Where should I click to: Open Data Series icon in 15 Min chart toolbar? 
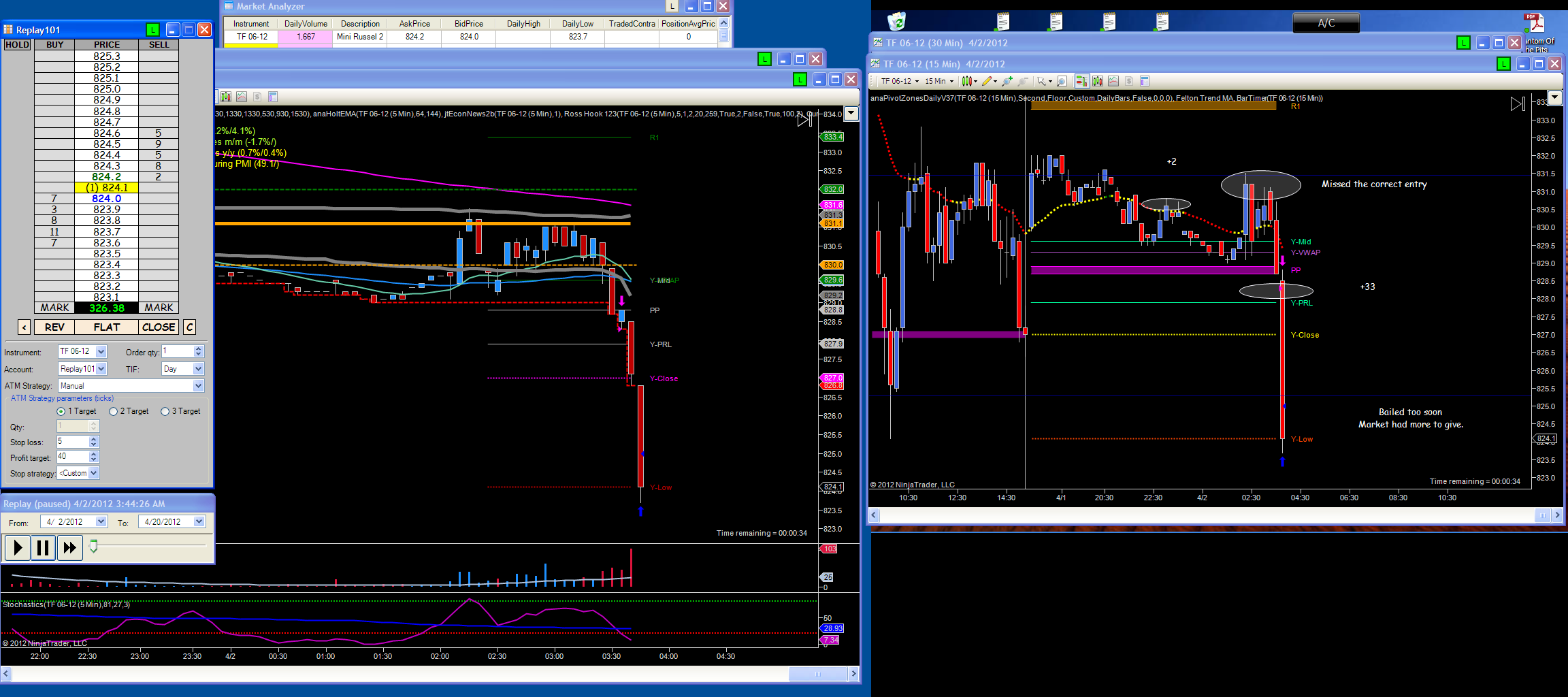coord(1098,81)
